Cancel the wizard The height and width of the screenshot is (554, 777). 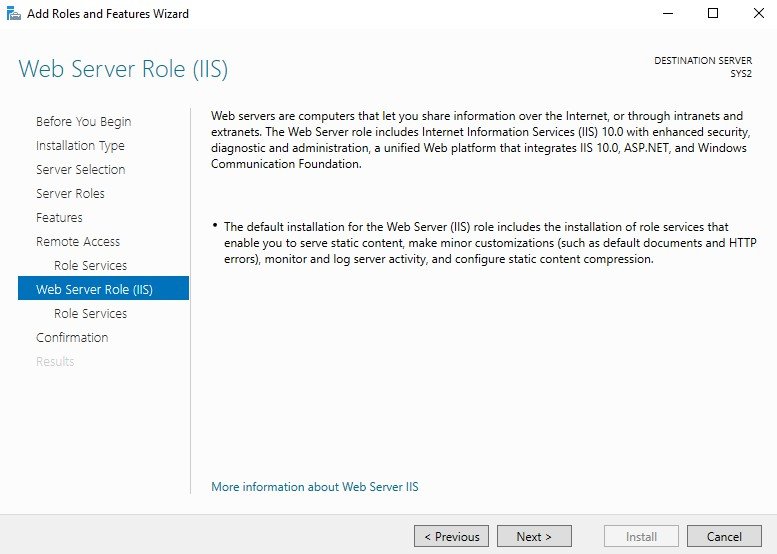click(x=724, y=536)
